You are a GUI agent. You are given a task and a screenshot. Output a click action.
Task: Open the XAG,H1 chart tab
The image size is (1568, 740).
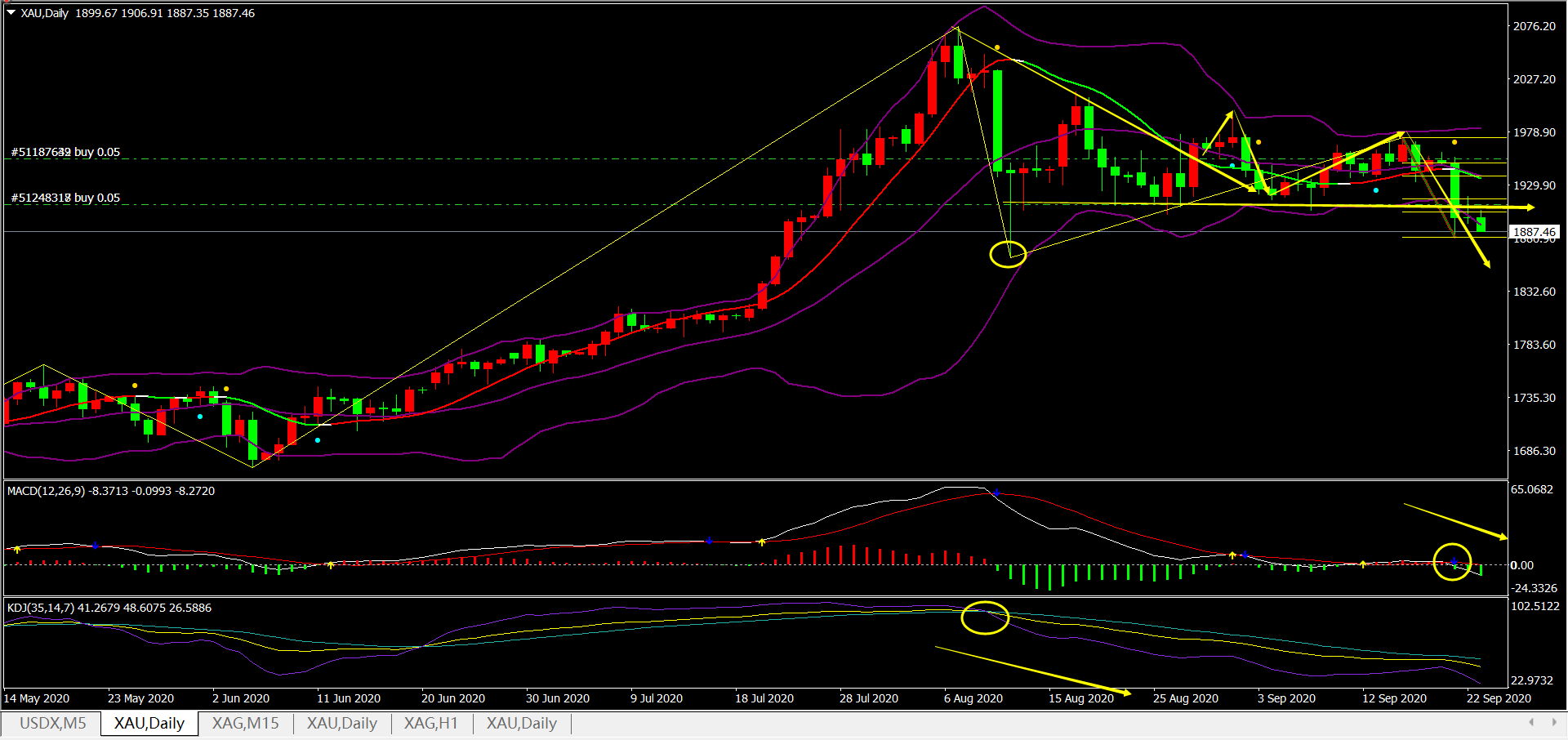pos(431,724)
